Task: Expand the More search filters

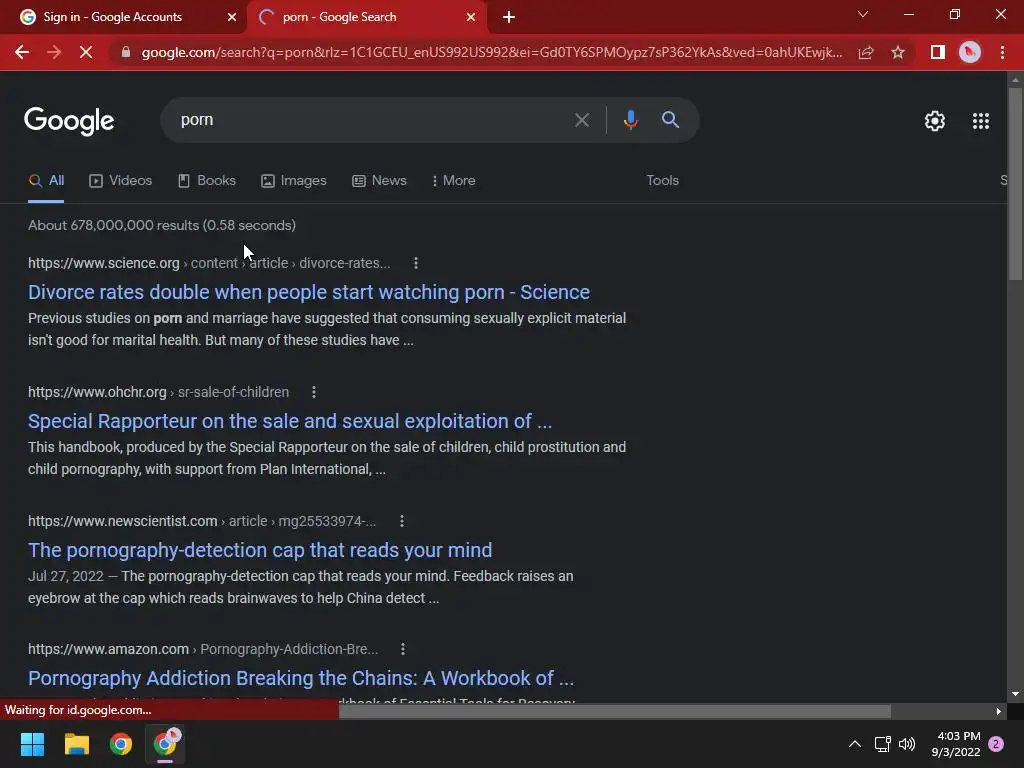Action: [x=453, y=181]
